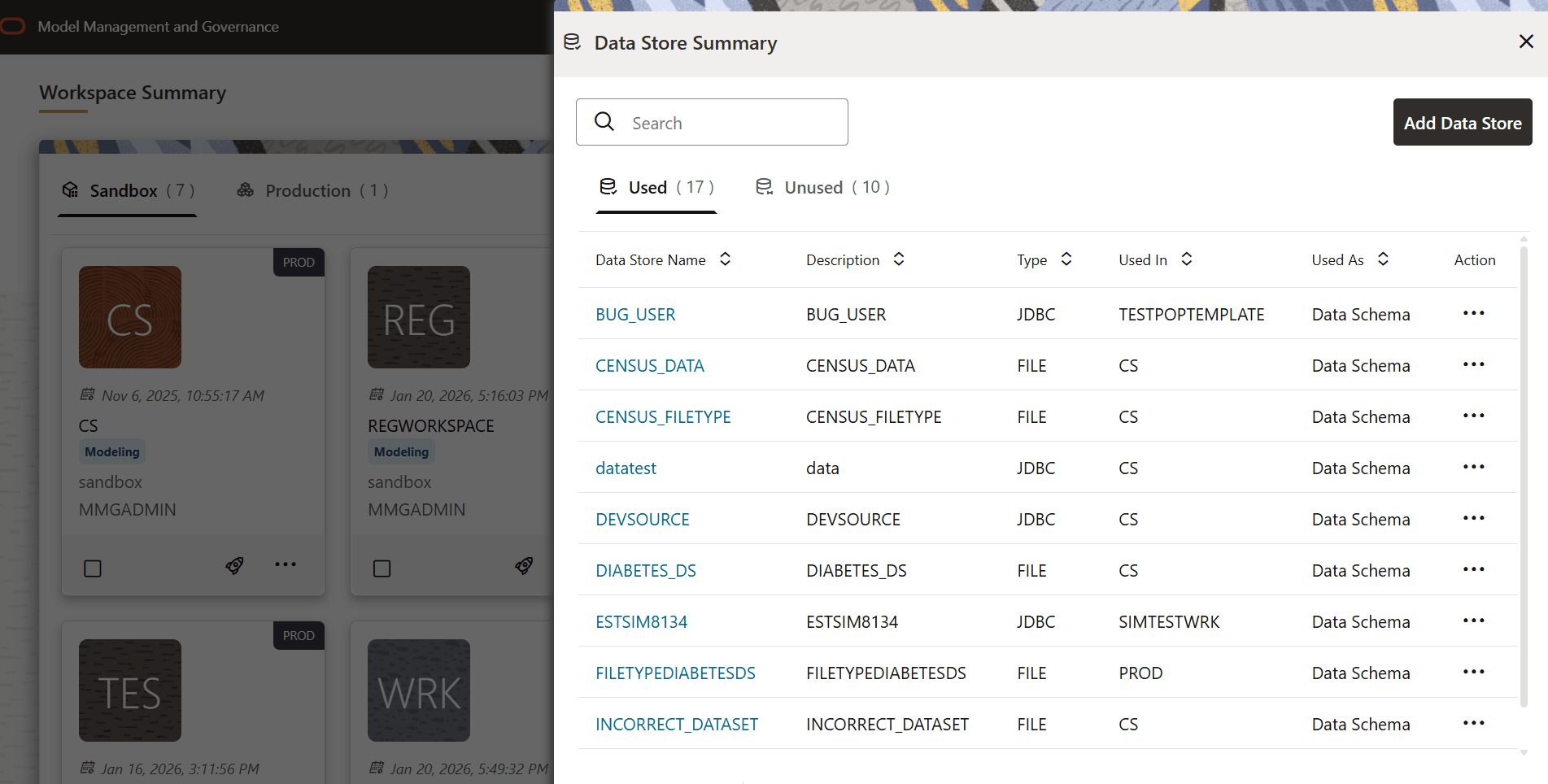The height and width of the screenshot is (784, 1548).
Task: Launch the CS workspace using the rocket icon
Action: click(234, 565)
